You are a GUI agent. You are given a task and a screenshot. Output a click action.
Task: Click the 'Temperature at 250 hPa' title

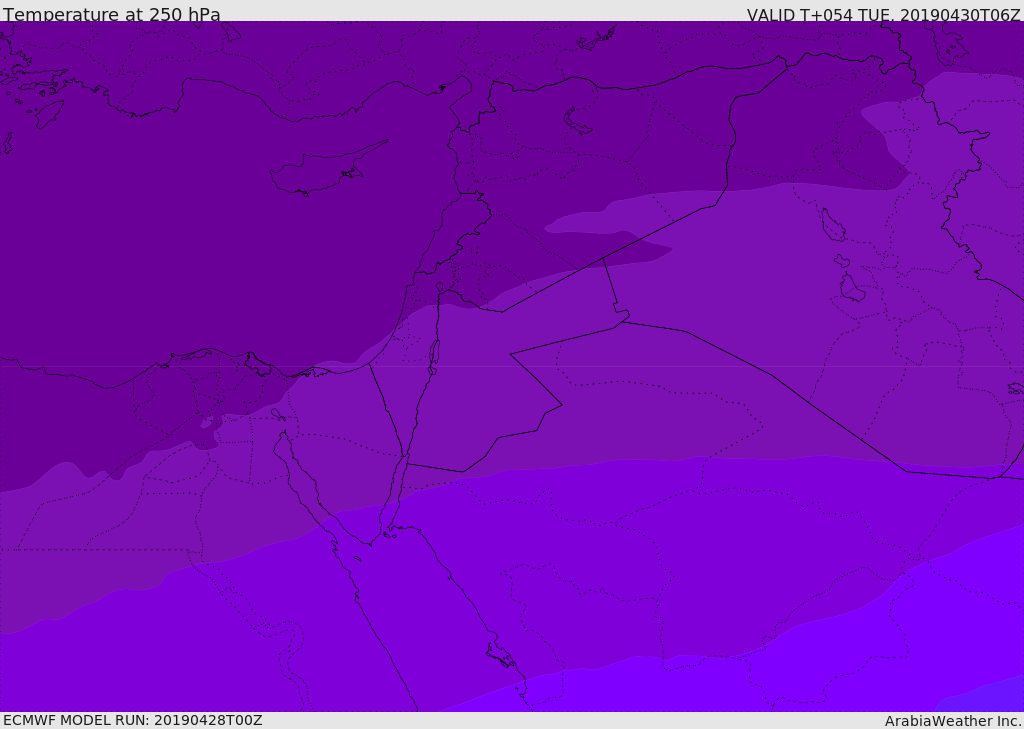[x=112, y=14]
